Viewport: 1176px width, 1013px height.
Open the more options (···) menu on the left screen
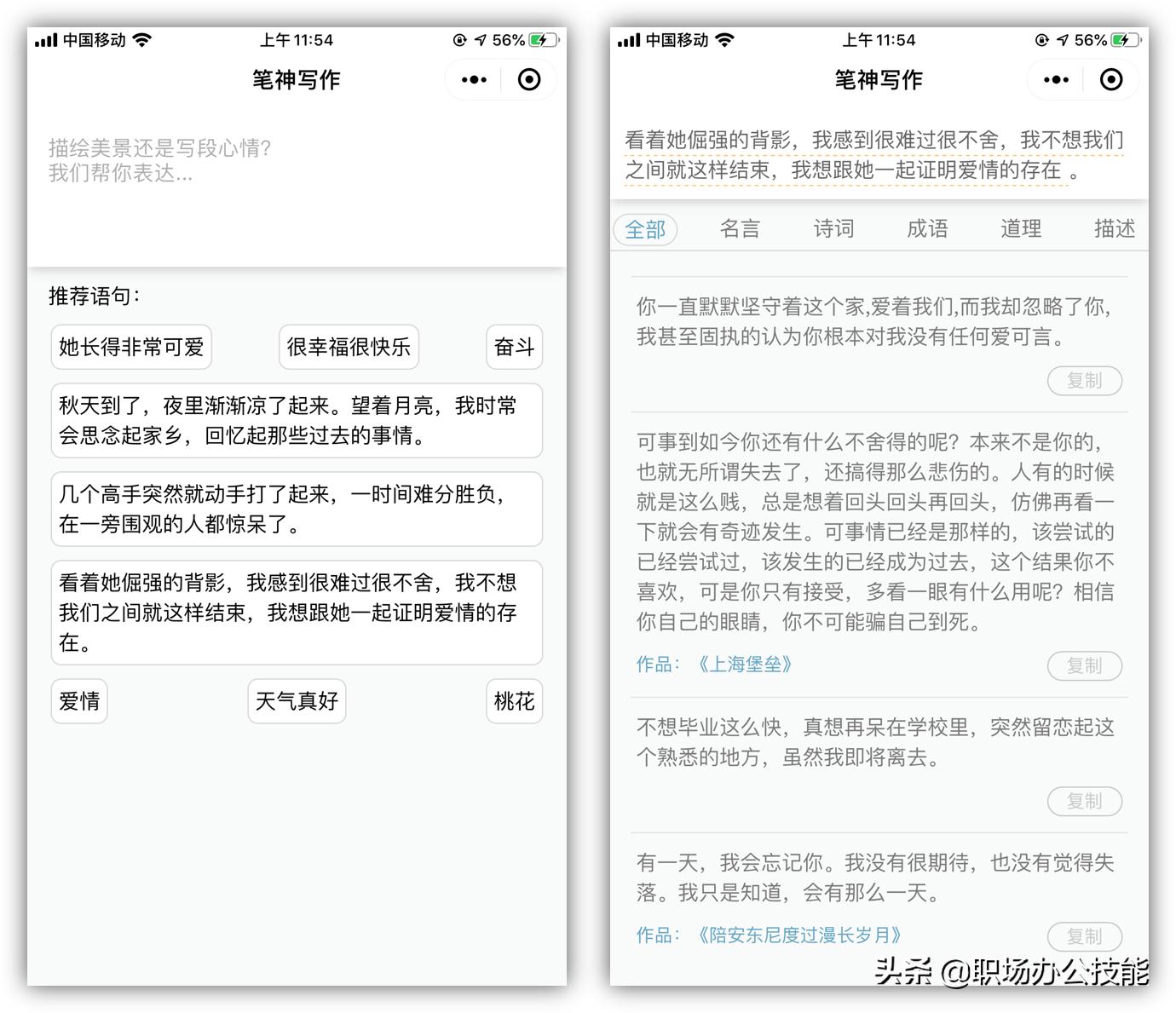(473, 79)
